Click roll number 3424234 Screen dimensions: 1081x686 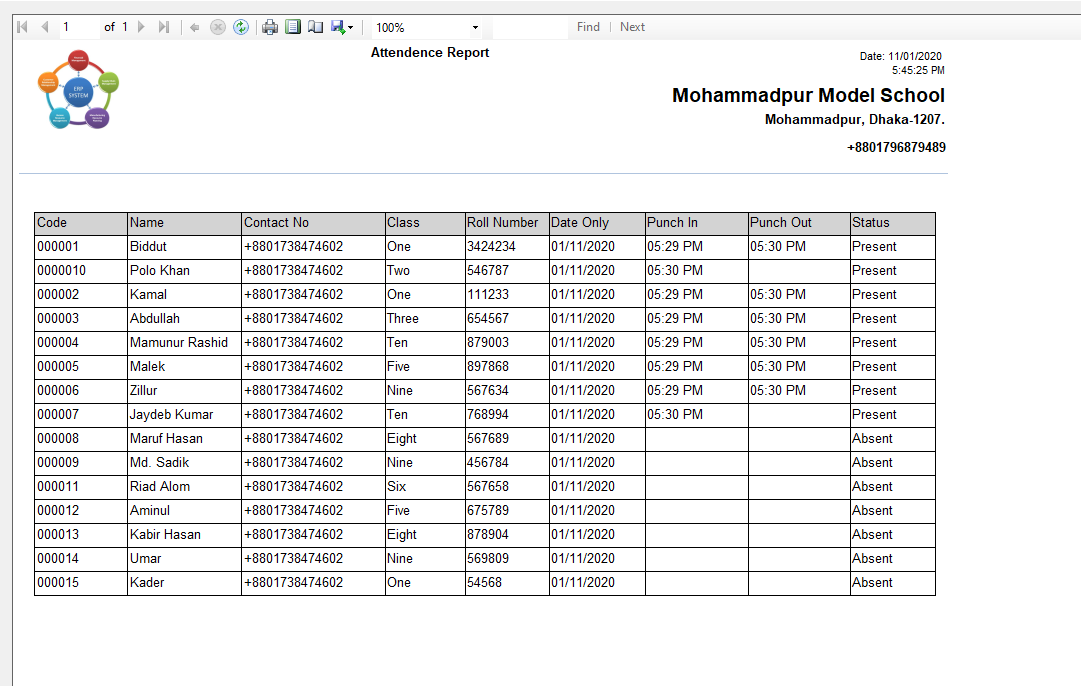click(x=492, y=247)
